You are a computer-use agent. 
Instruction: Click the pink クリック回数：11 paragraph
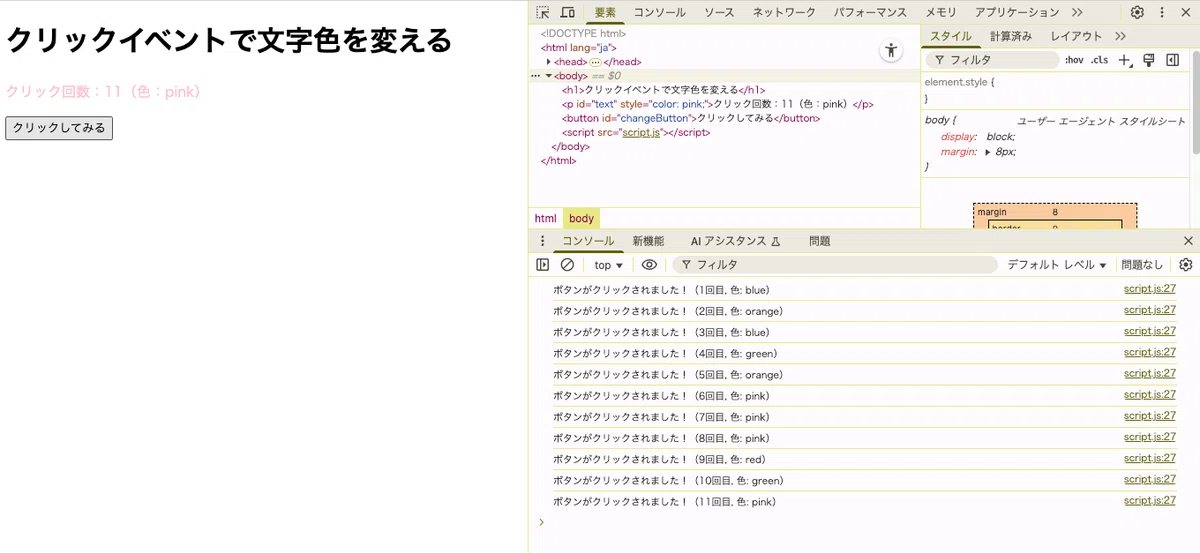pyautogui.click(x=106, y=92)
